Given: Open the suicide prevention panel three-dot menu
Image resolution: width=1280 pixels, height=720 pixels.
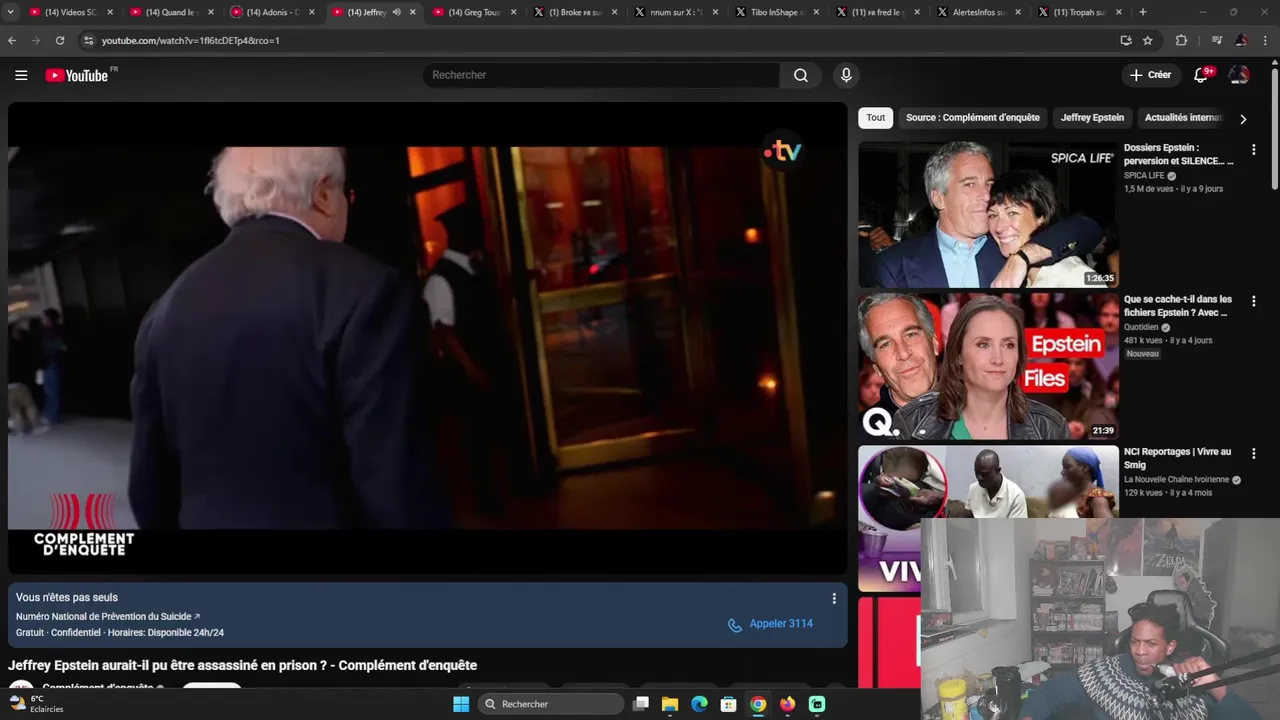Looking at the screenshot, I should pyautogui.click(x=834, y=599).
